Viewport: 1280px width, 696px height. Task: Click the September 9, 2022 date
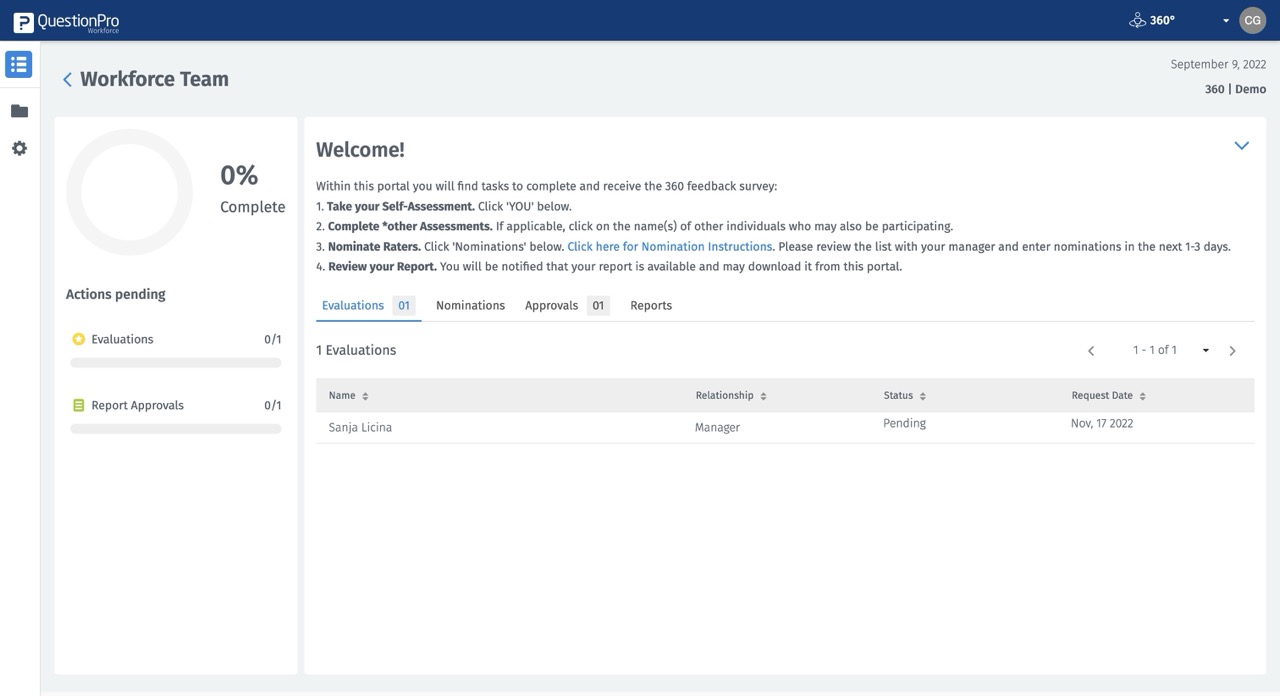(x=1218, y=64)
